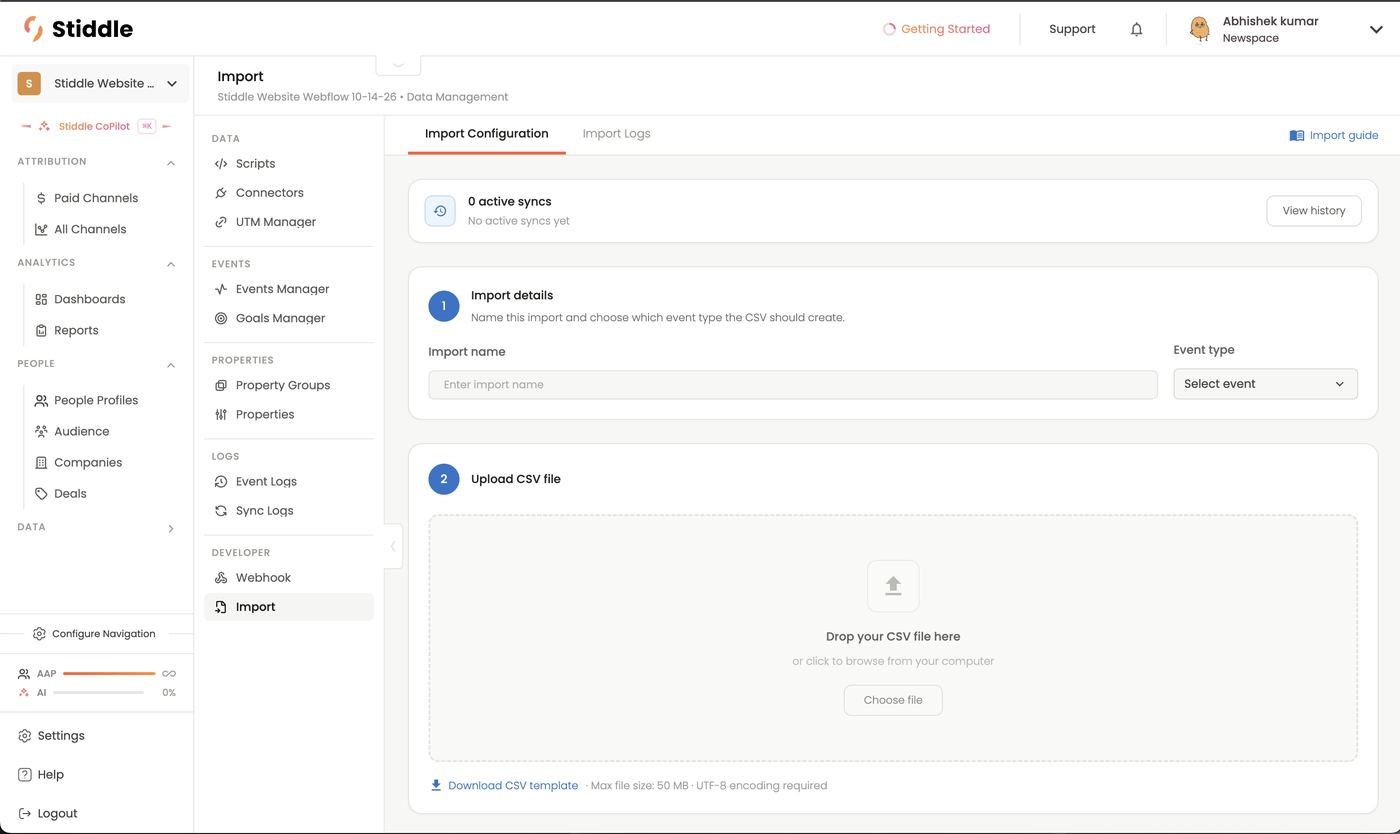Viewport: 1400px width, 834px height.
Task: Click the Getting Started link
Action: (x=936, y=29)
